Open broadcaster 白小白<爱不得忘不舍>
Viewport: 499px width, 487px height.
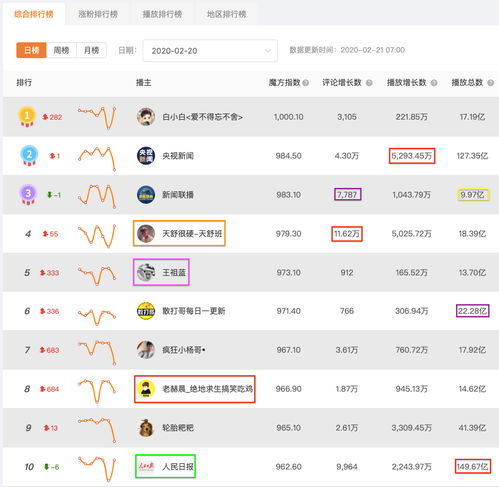[202, 117]
